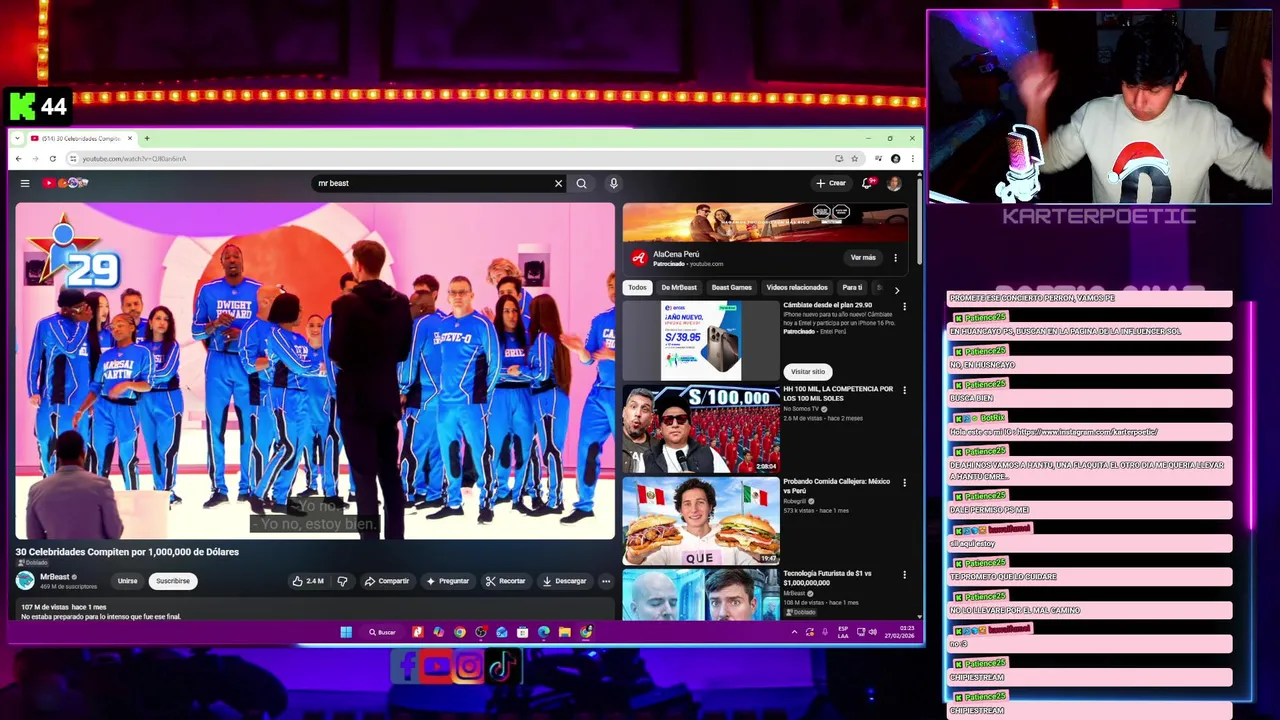Start voice search with the microphone

coord(613,183)
